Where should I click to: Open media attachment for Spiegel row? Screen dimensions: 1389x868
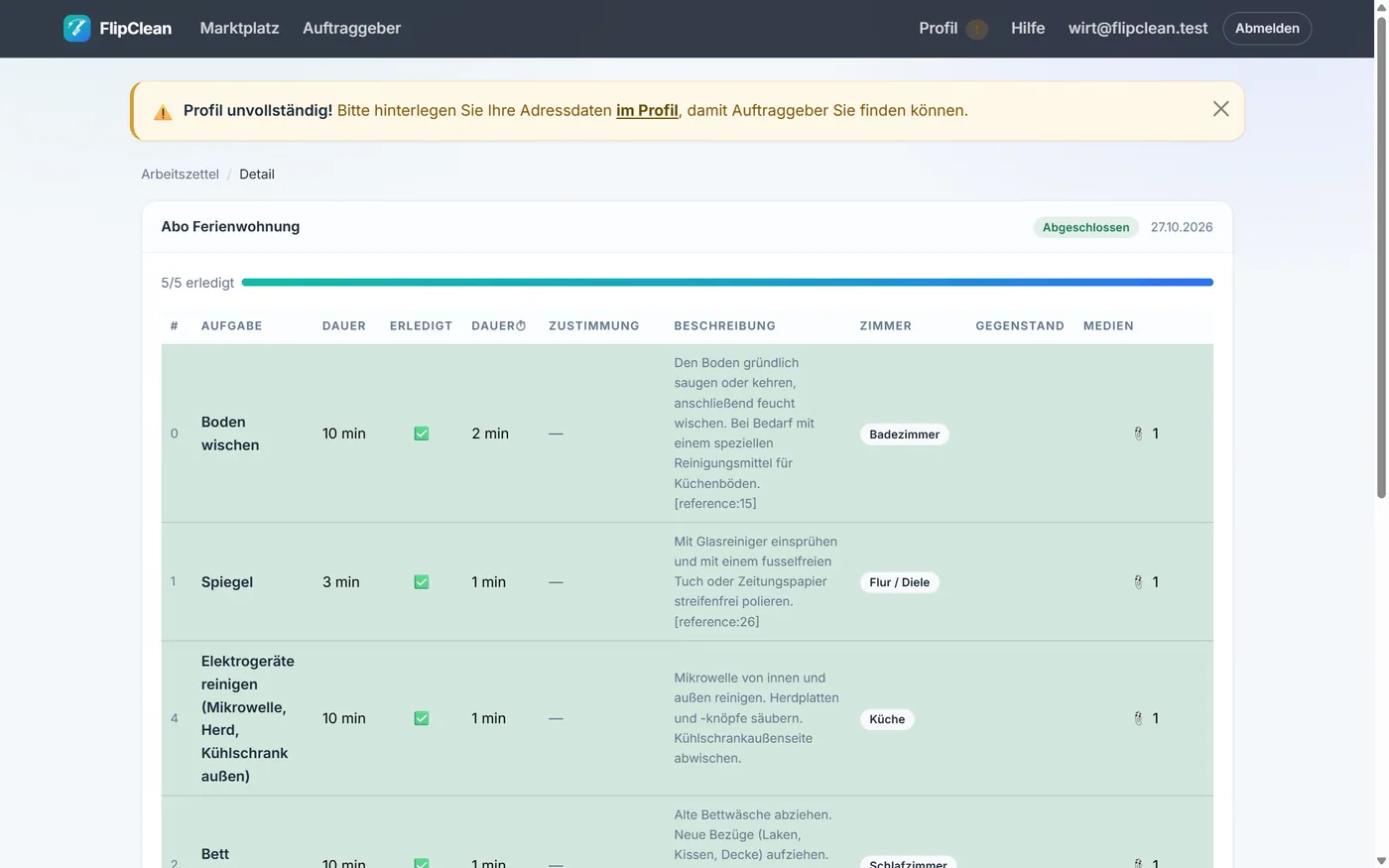pyautogui.click(x=1146, y=582)
